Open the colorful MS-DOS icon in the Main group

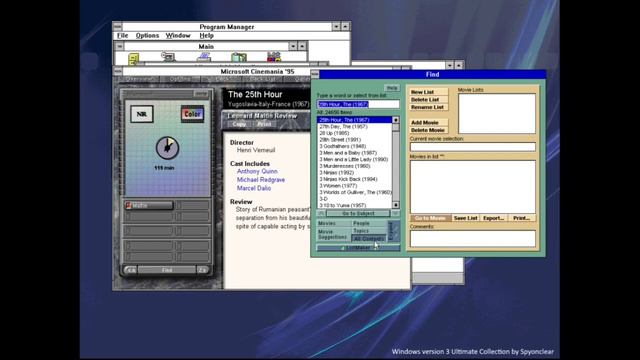274,57
